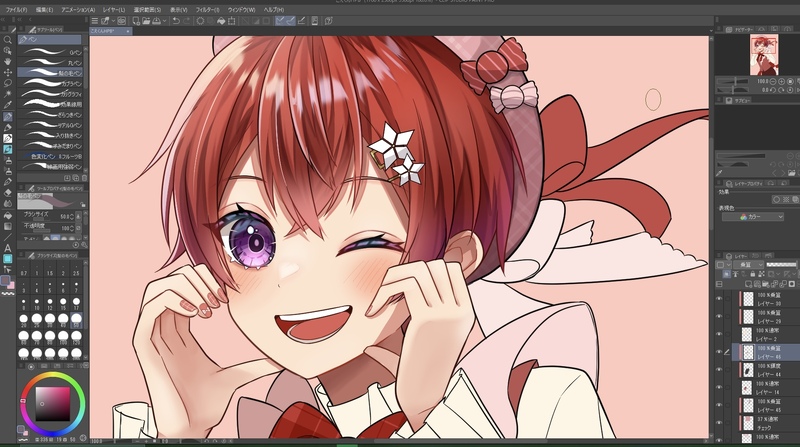Click the Tone effect icon in Layer Property

[787, 200]
